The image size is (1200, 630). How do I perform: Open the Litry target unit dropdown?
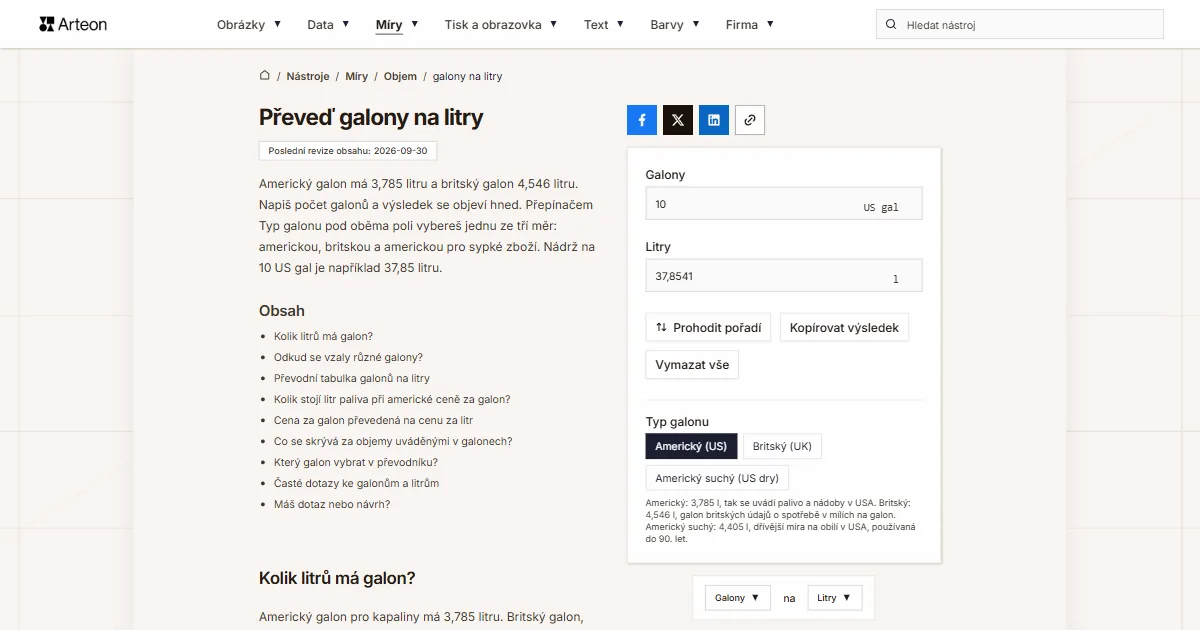click(835, 598)
